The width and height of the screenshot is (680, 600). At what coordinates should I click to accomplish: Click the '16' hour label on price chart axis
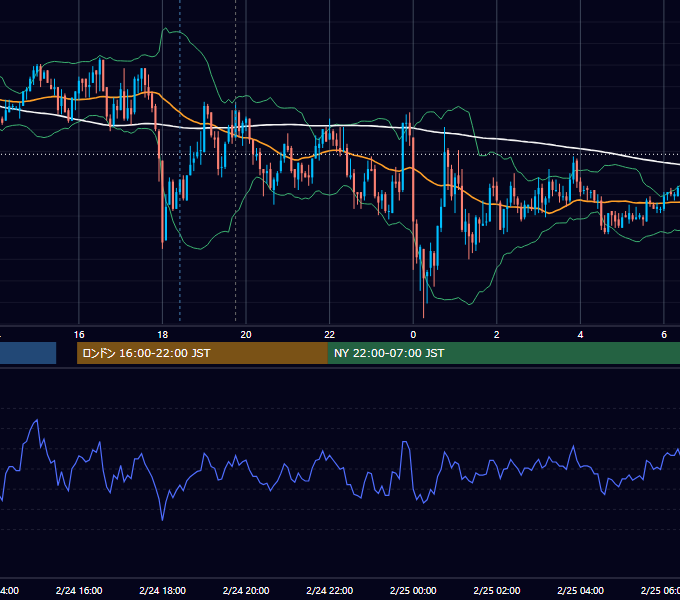[79, 335]
